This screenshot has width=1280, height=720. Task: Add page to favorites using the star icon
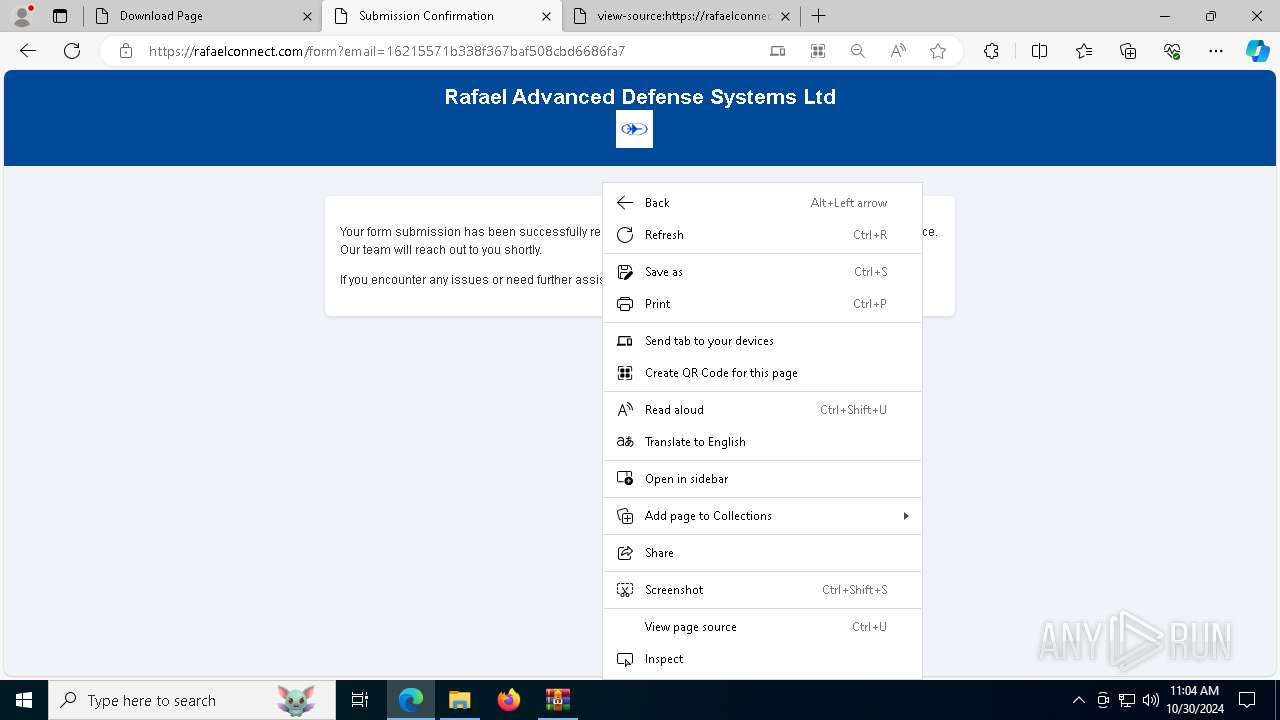(938, 51)
